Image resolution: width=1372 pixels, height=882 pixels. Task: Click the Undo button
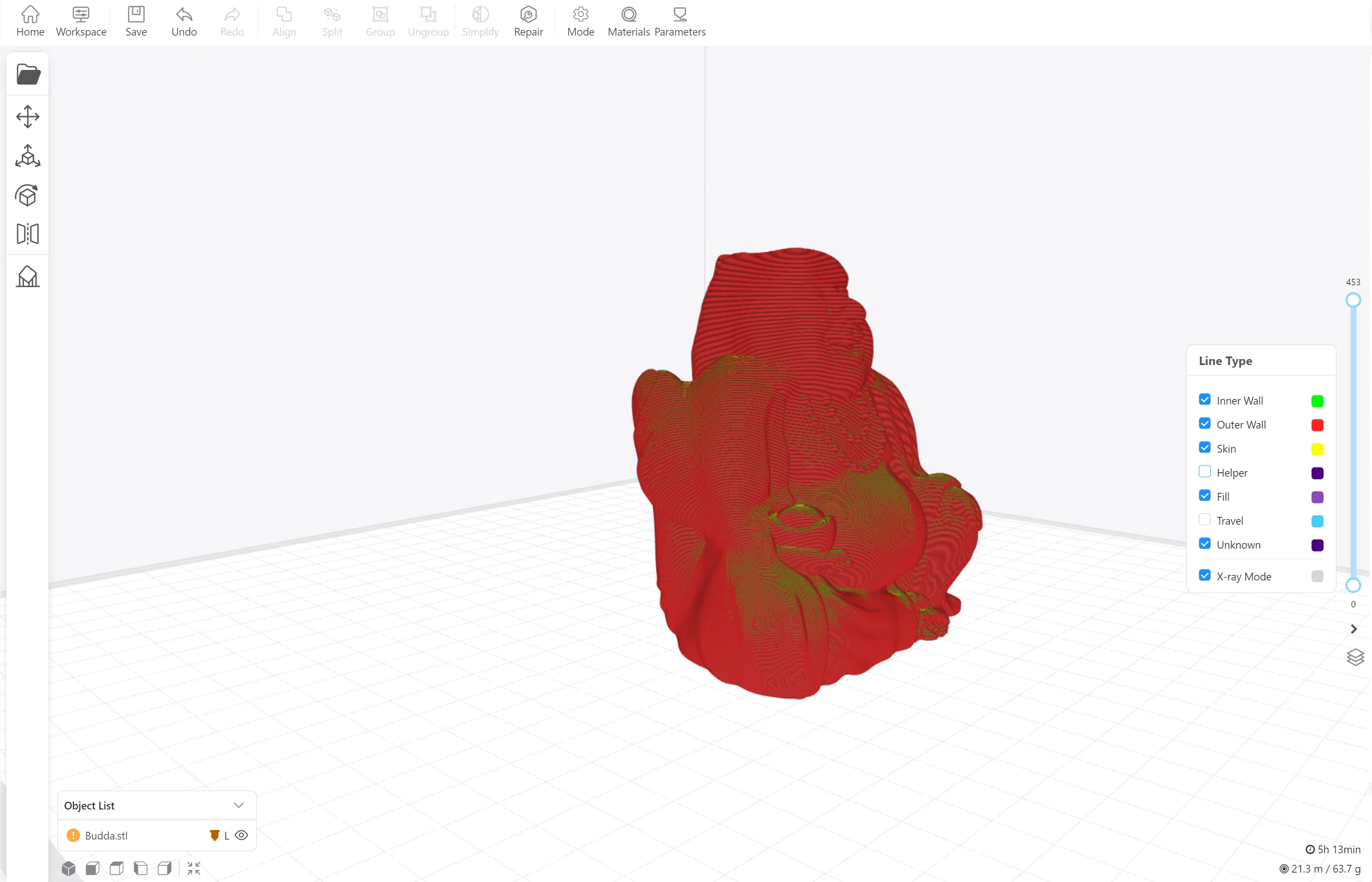(x=184, y=22)
